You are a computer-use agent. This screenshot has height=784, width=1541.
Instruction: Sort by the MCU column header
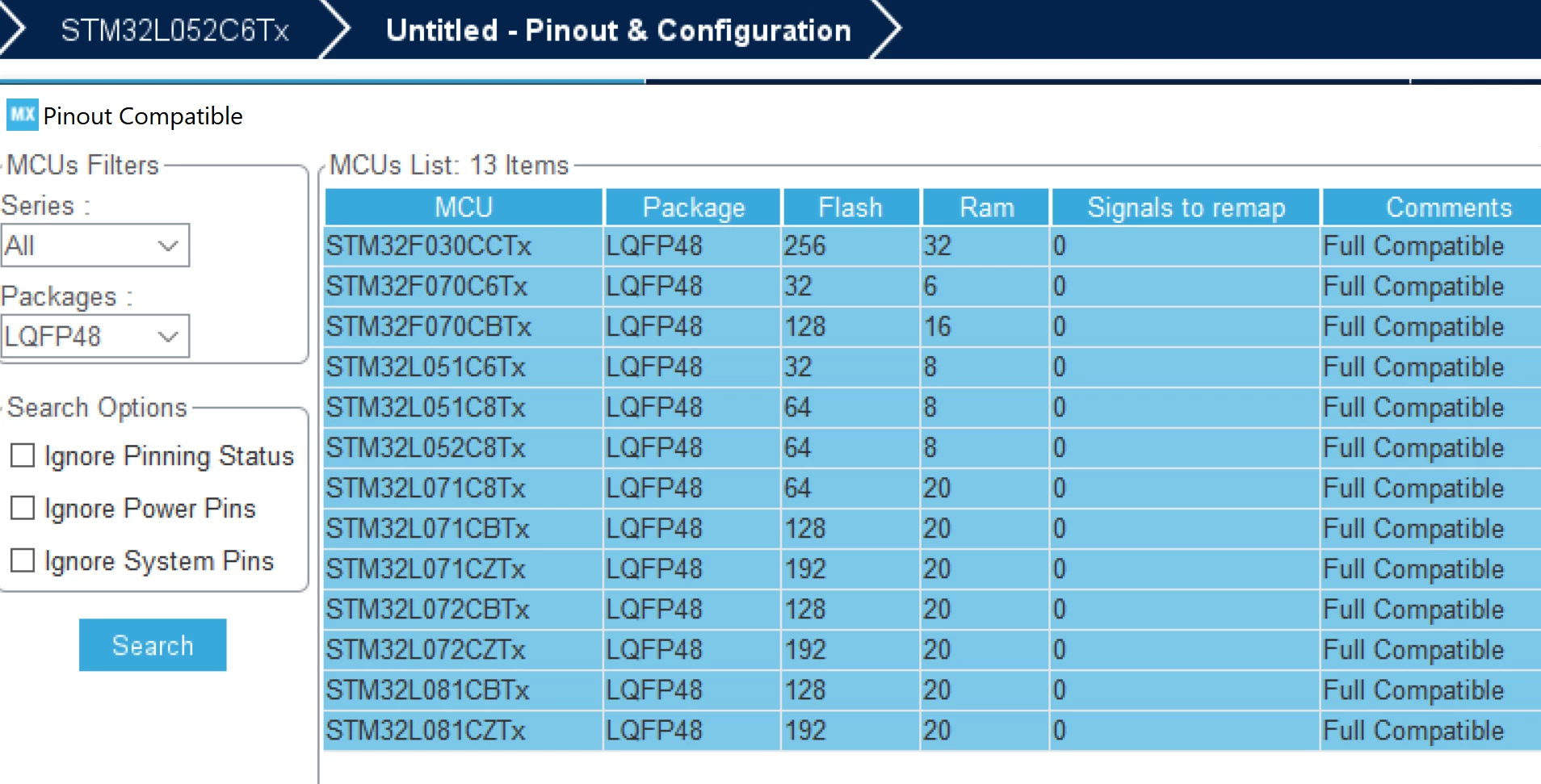point(464,208)
